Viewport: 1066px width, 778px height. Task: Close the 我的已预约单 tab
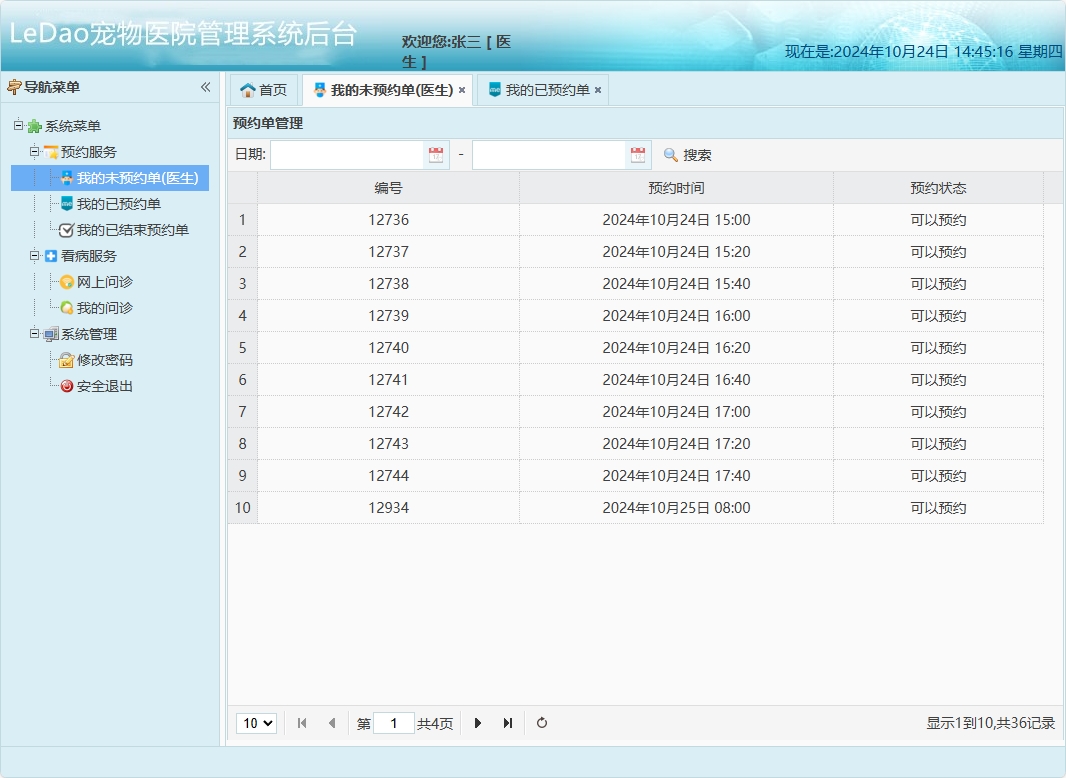point(597,89)
